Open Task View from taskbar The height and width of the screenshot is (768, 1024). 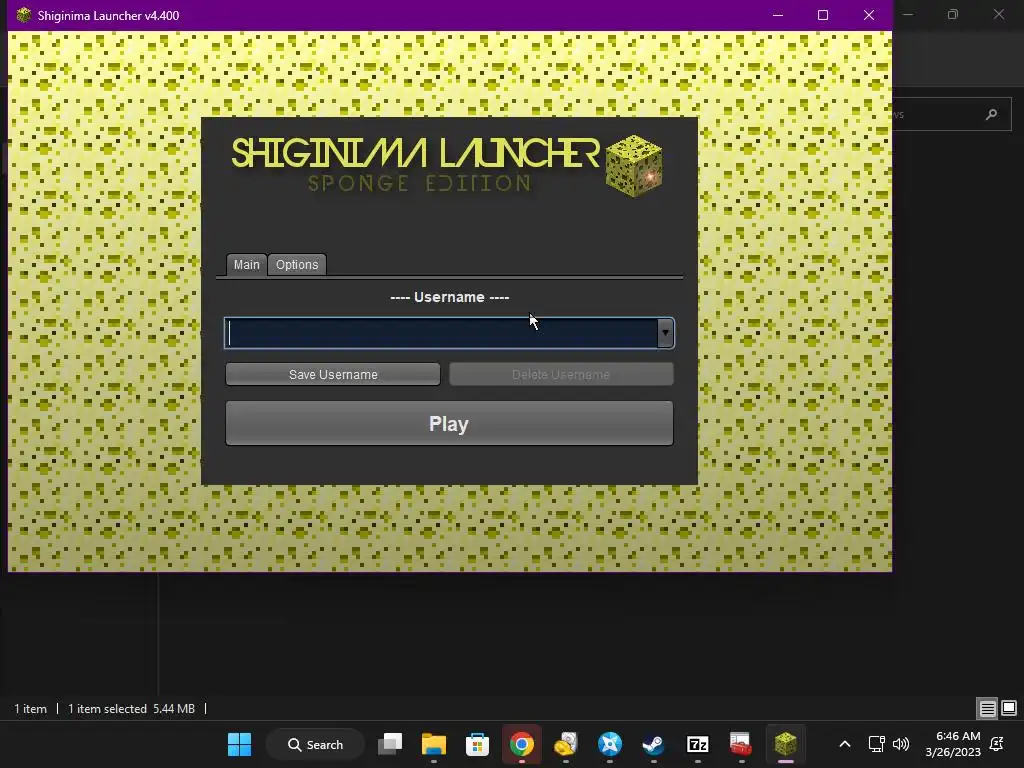[390, 744]
